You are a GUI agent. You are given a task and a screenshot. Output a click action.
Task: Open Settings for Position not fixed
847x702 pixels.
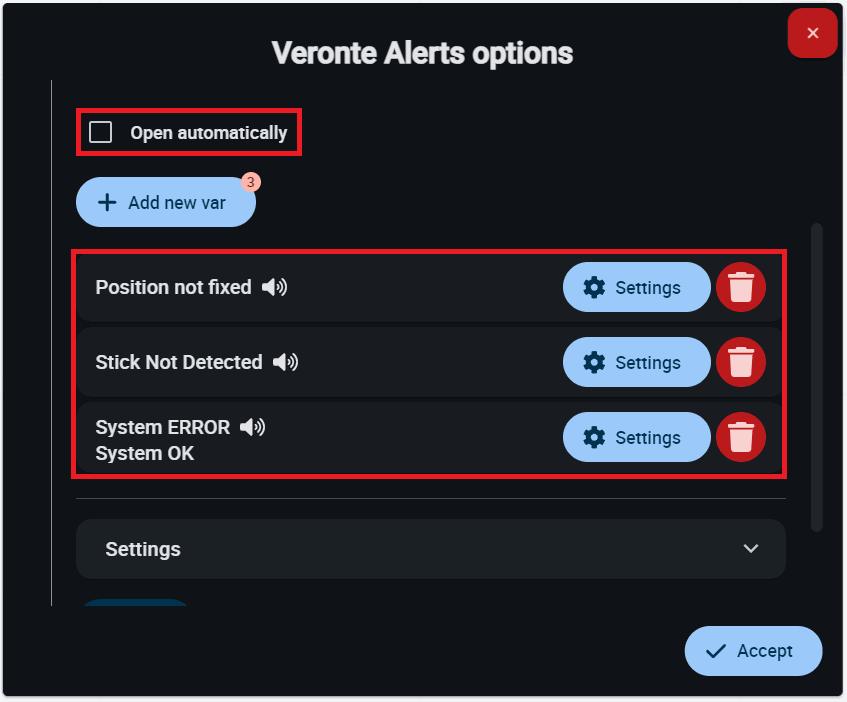[636, 288]
